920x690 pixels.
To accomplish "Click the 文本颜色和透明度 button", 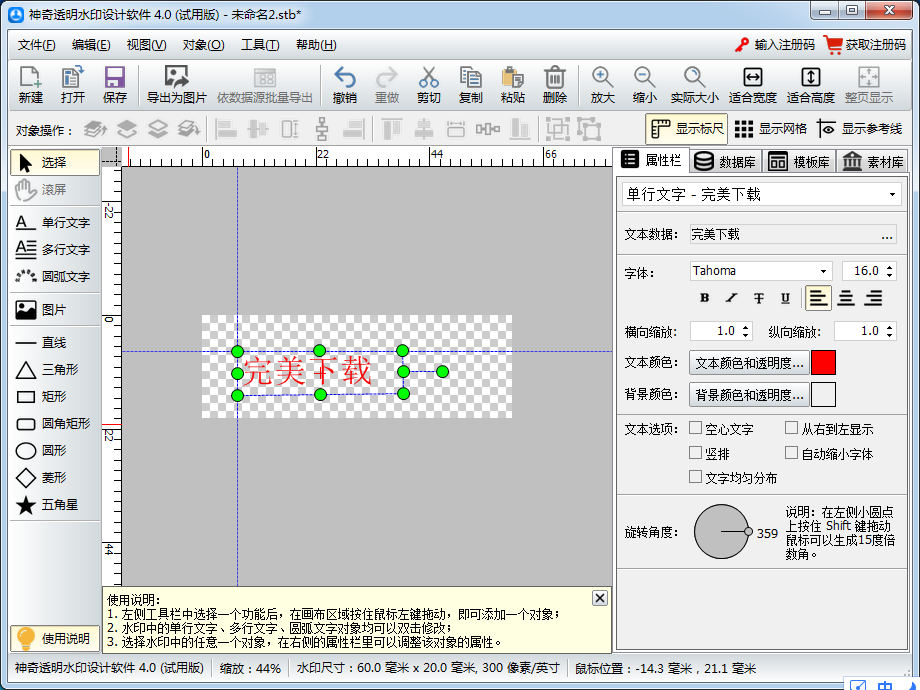I will point(748,361).
